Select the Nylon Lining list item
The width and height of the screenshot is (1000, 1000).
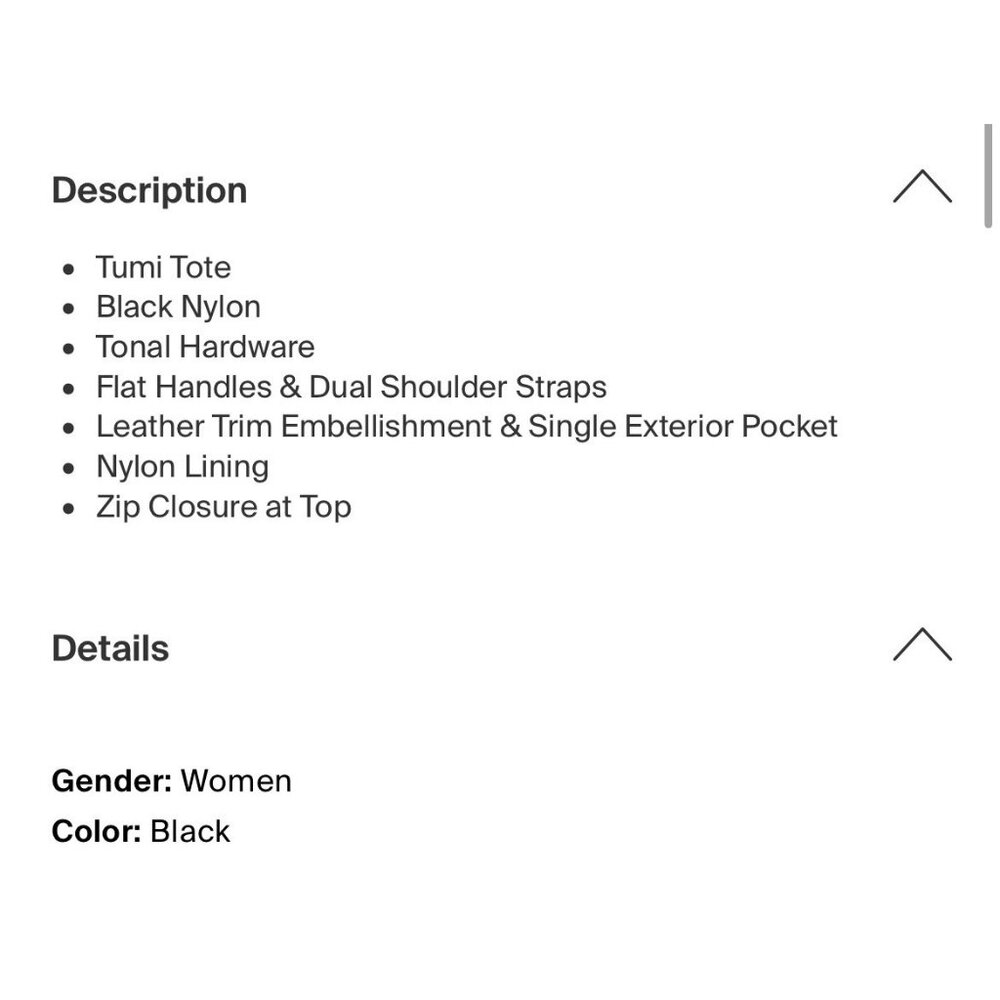coord(182,467)
